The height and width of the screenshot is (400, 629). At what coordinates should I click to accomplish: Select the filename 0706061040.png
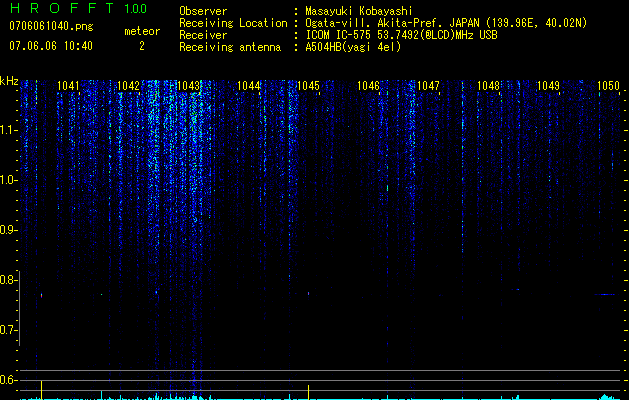[x=51, y=26]
